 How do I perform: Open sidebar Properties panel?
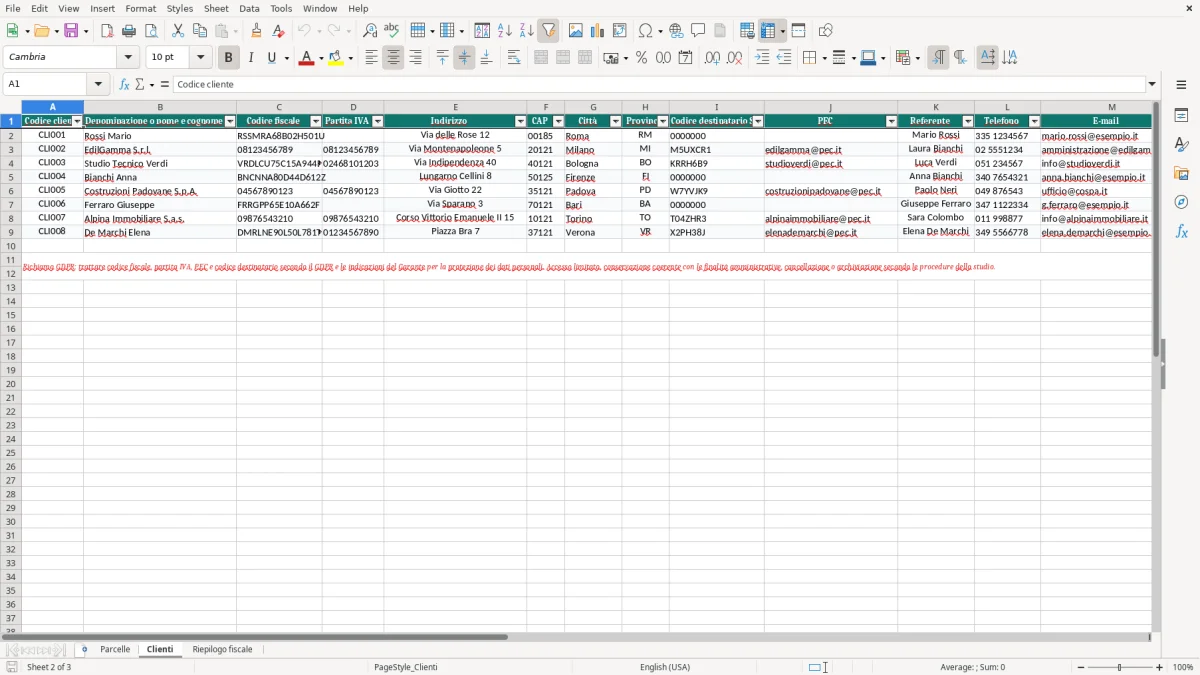(1181, 116)
